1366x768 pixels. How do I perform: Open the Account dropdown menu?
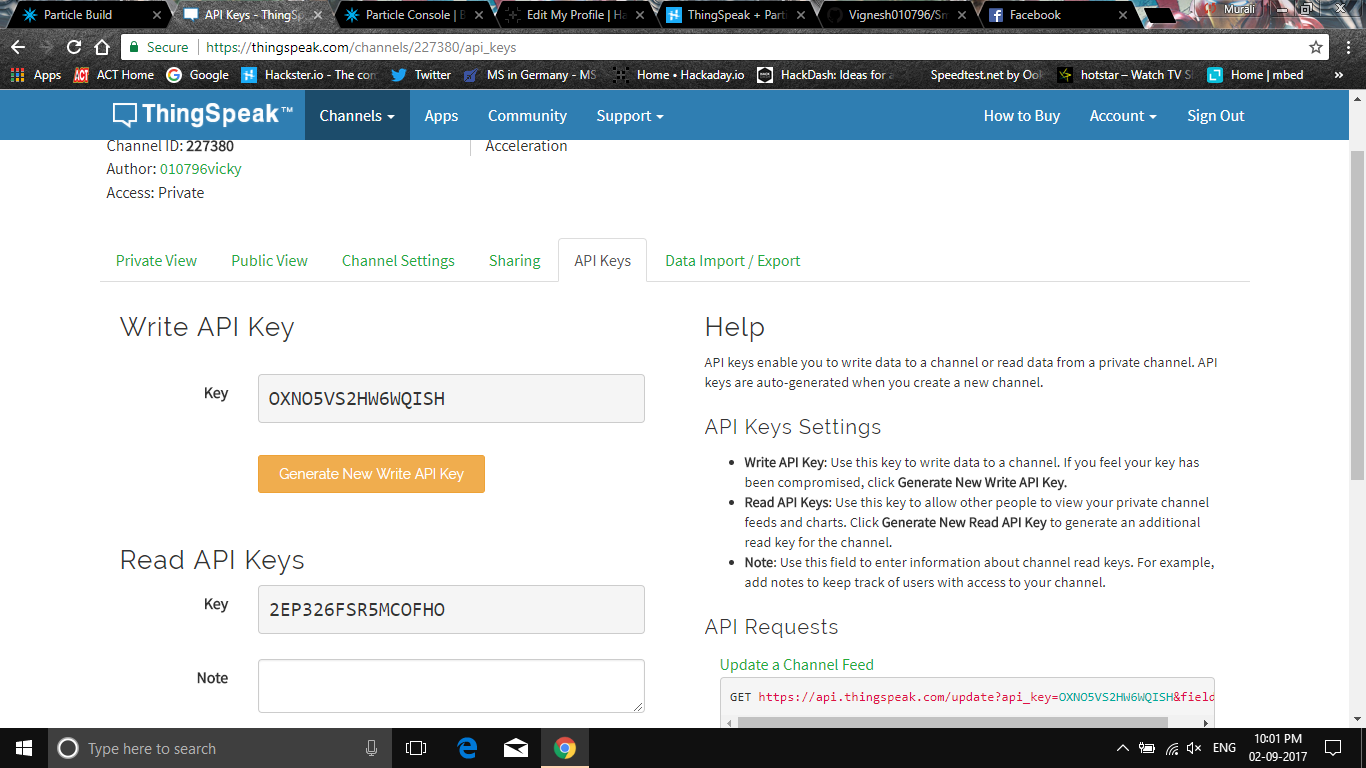pyautogui.click(x=1123, y=116)
